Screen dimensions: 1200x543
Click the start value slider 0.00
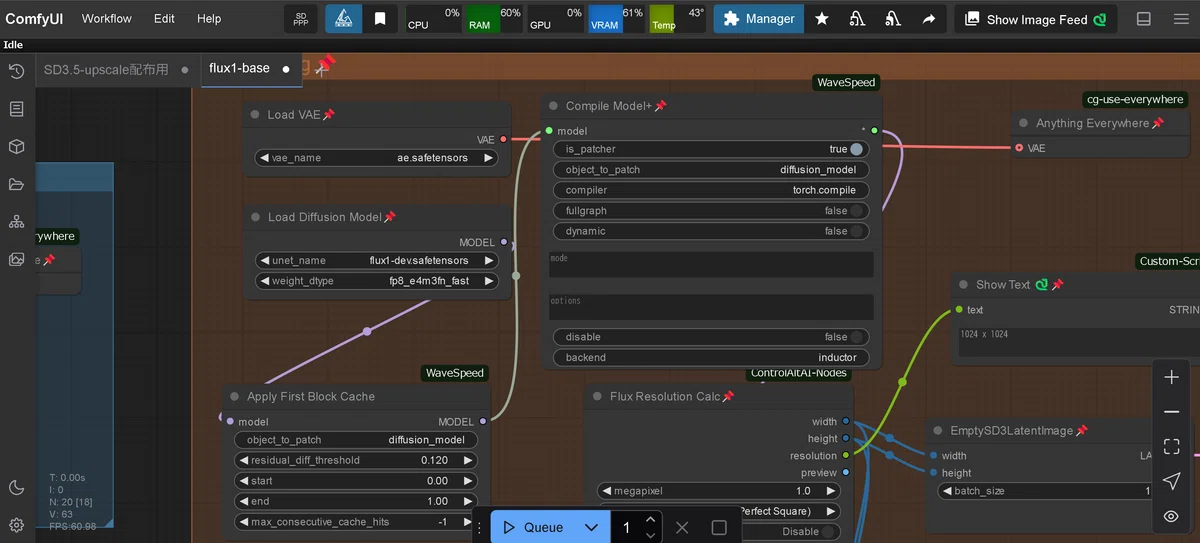pyautogui.click(x=356, y=480)
